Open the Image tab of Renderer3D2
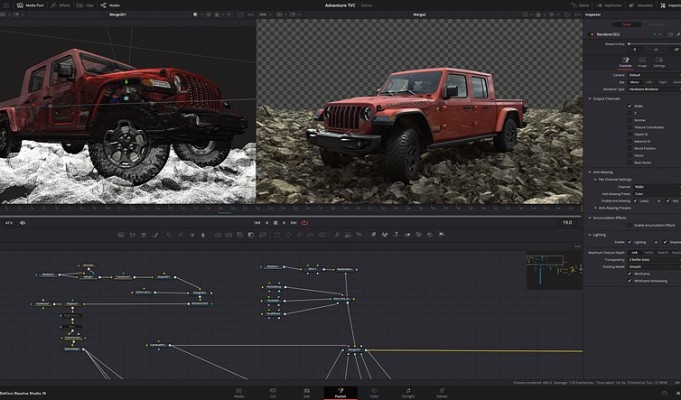The height and width of the screenshot is (400, 681). point(642,62)
